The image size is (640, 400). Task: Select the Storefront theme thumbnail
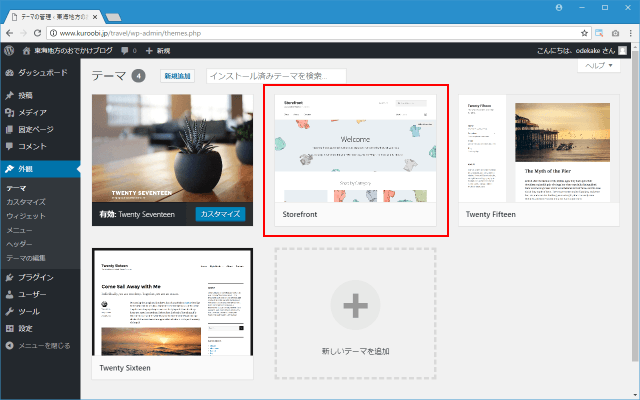coord(356,149)
